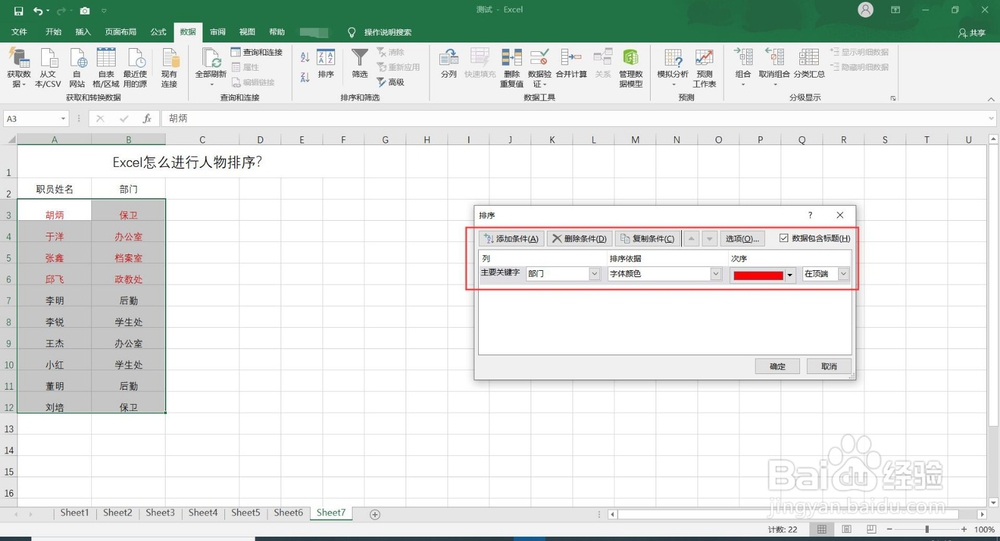This screenshot has width=1000, height=541.
Task: Switch to the 公式 ribbon tab
Action: click(158, 32)
